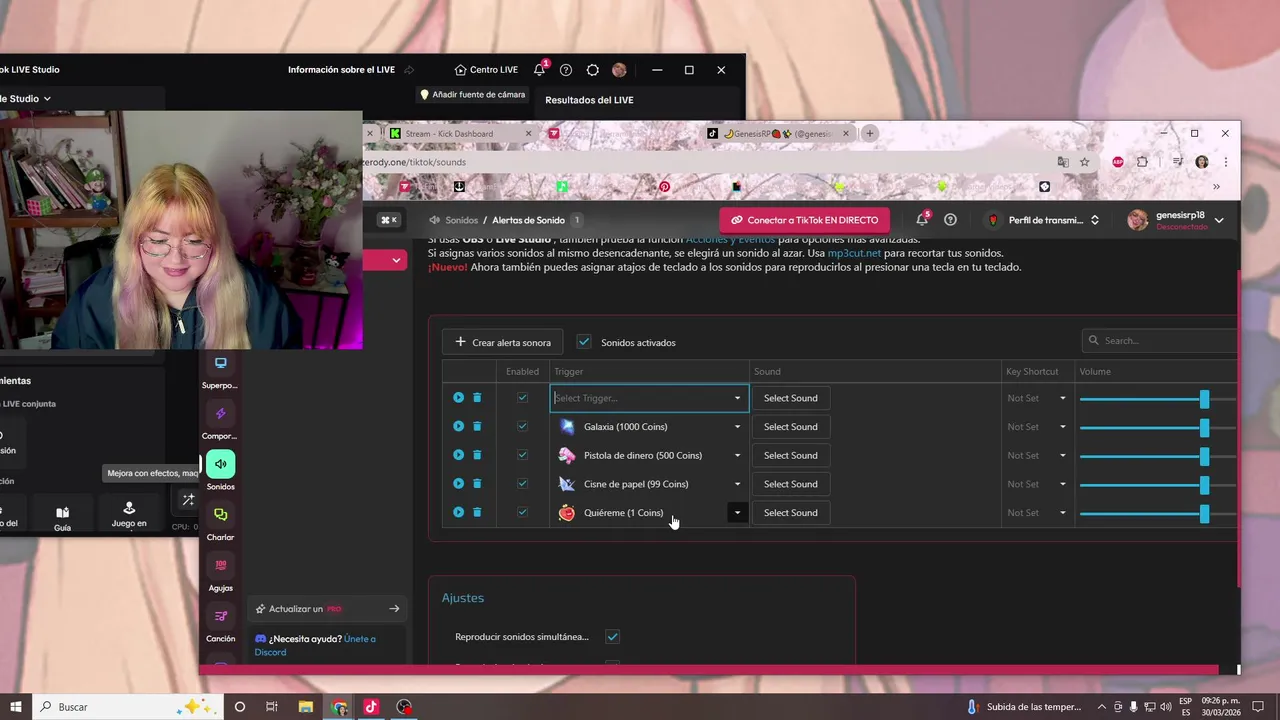Open Guía in LIVE Studio tools
This screenshot has height=720, width=1280.
[62, 518]
